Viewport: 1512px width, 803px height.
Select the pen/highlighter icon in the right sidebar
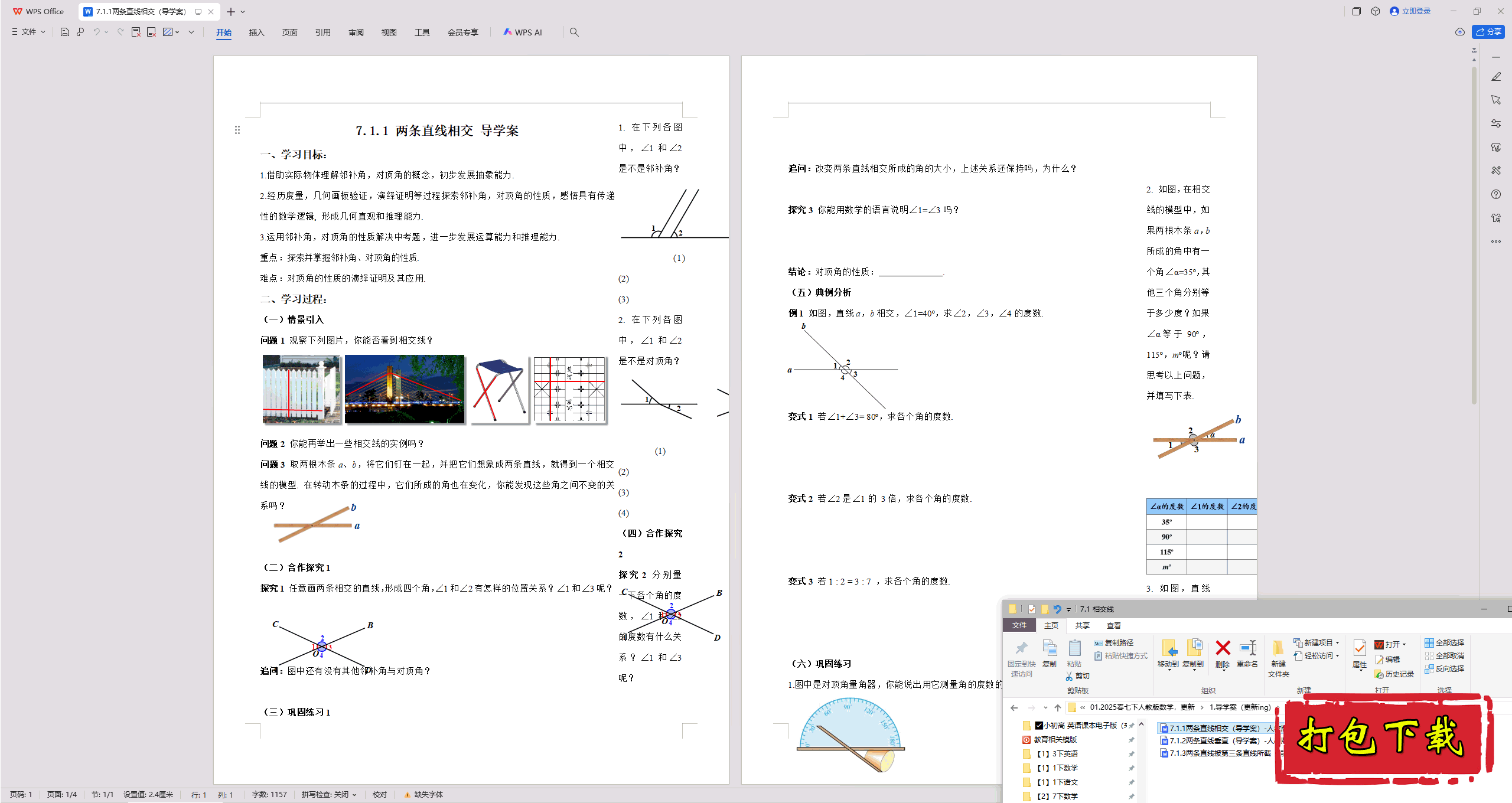tap(1496, 77)
